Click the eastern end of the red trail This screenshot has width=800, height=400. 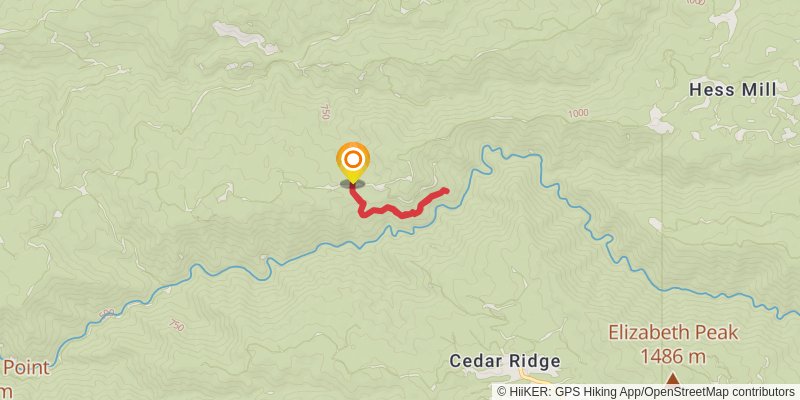445,191
